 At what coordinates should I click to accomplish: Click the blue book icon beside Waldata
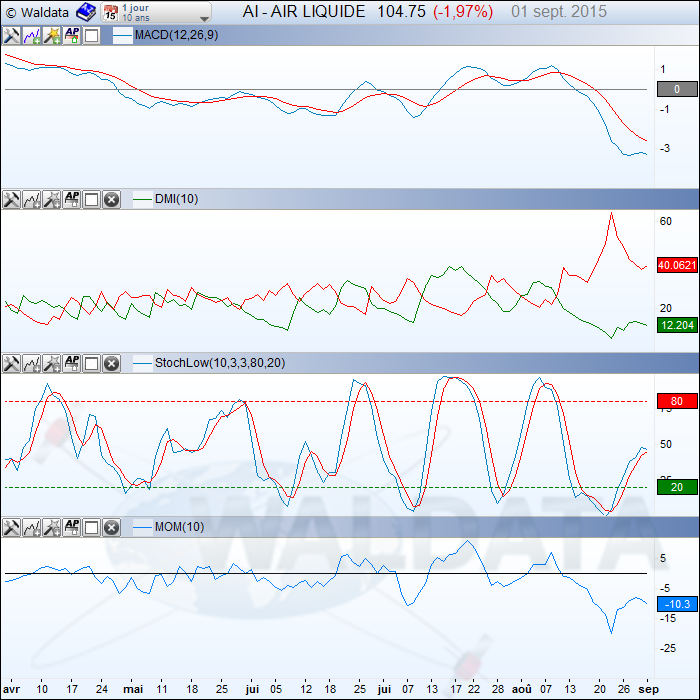coord(86,12)
